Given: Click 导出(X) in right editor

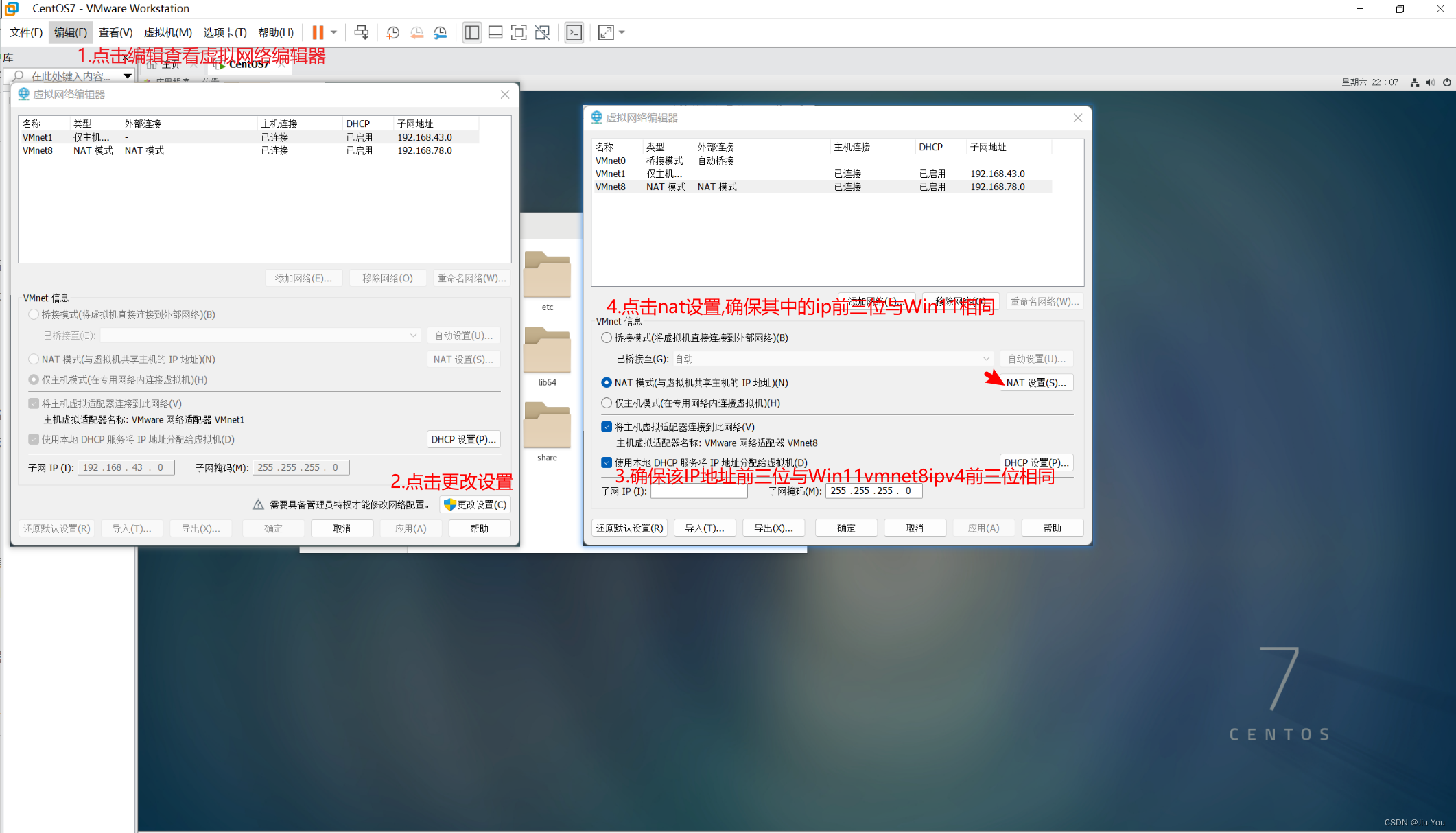Looking at the screenshot, I should click(773, 528).
